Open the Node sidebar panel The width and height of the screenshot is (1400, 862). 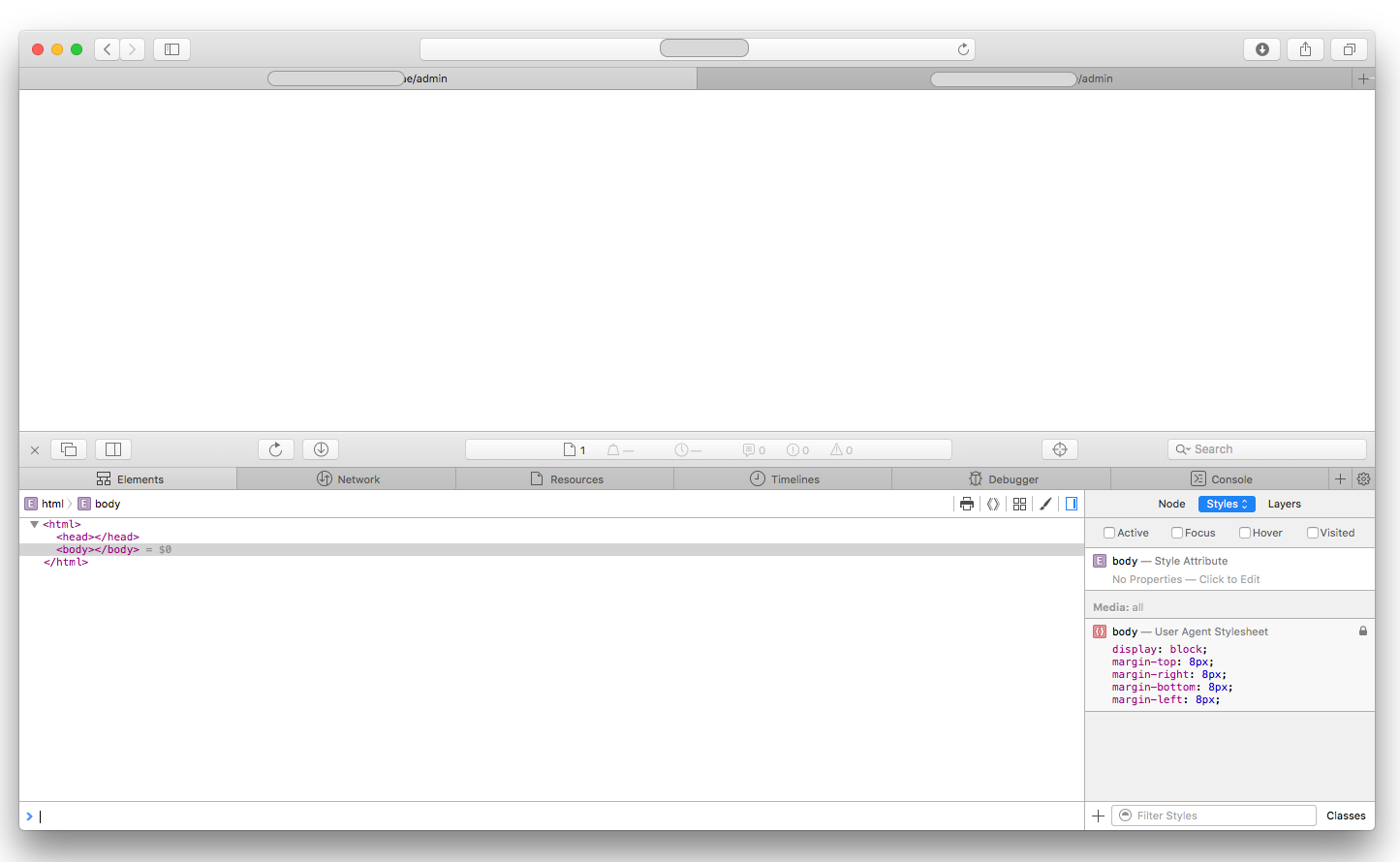1171,504
